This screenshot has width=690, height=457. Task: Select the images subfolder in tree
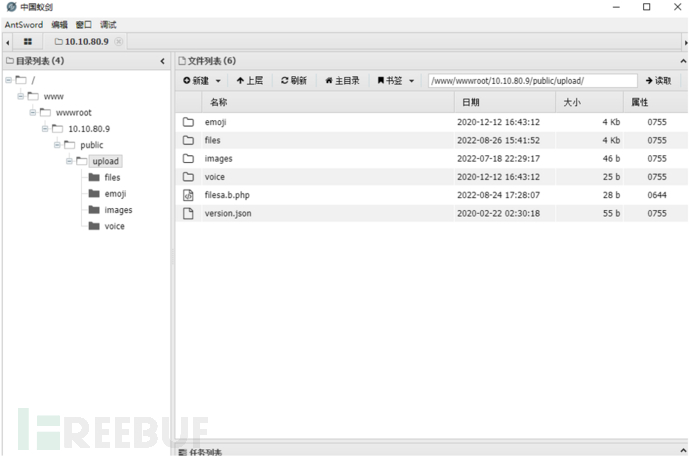point(118,210)
